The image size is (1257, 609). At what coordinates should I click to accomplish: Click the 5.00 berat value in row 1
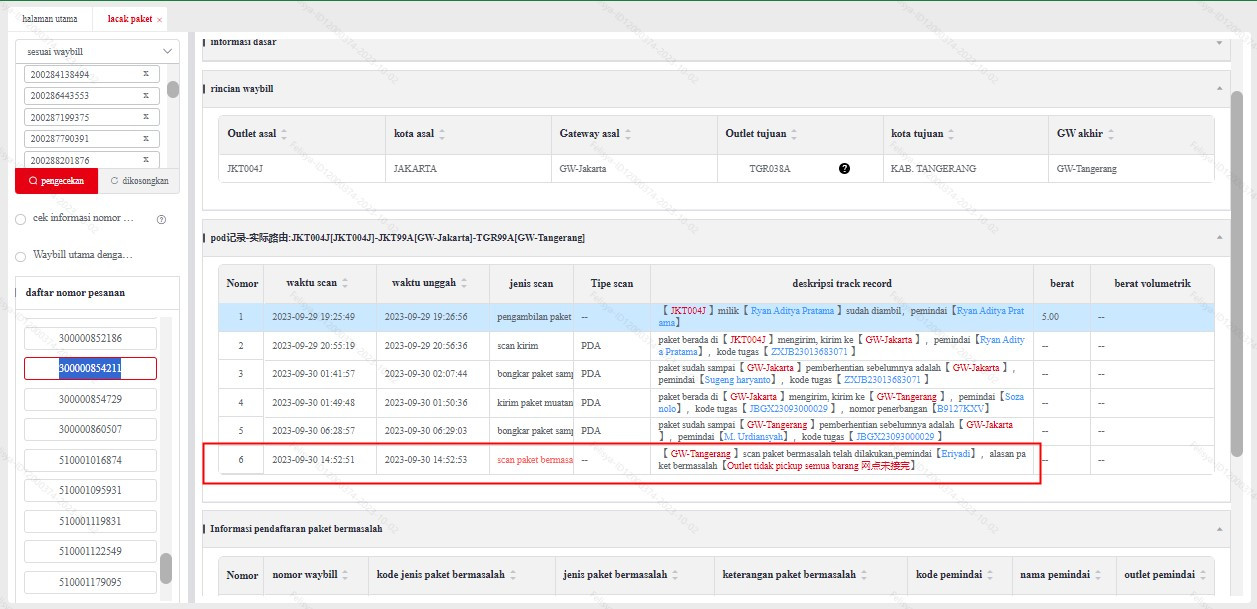tap(1050, 317)
